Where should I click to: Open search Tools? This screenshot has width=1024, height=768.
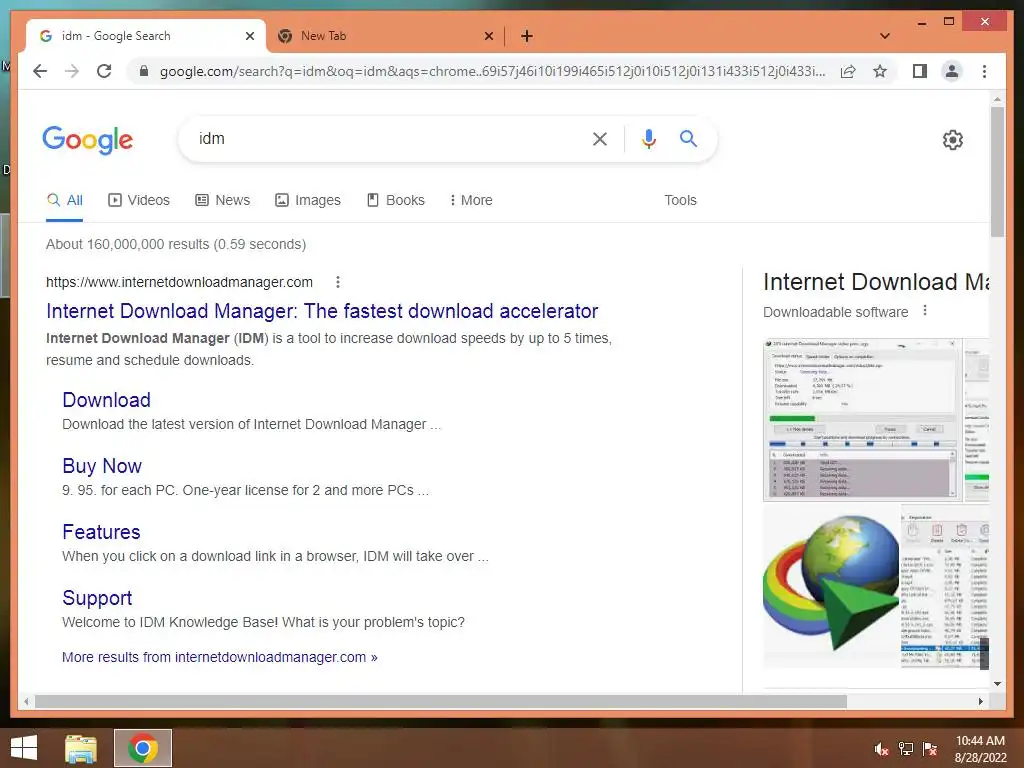pos(680,200)
